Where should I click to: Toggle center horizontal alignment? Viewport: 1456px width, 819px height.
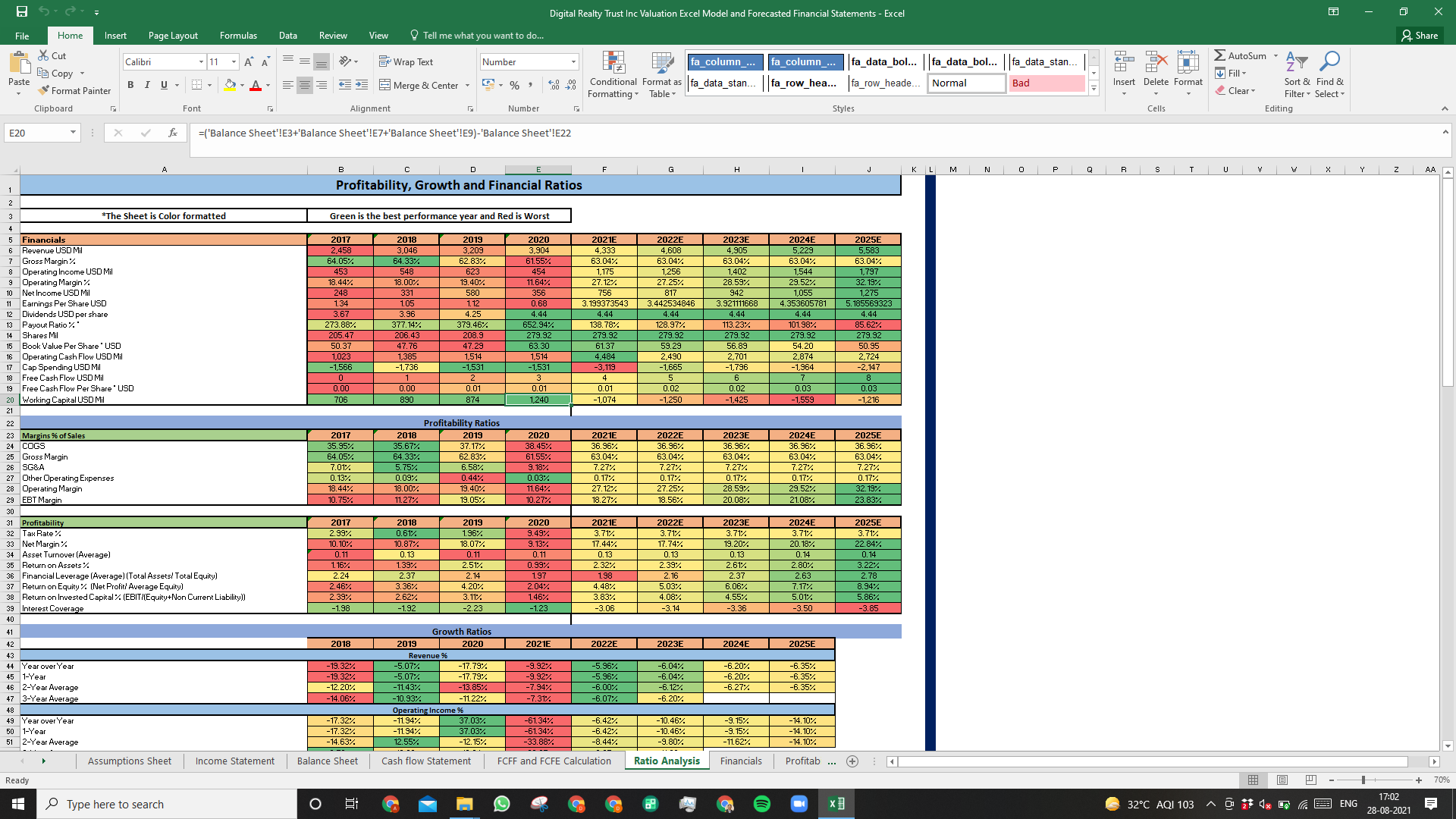304,85
